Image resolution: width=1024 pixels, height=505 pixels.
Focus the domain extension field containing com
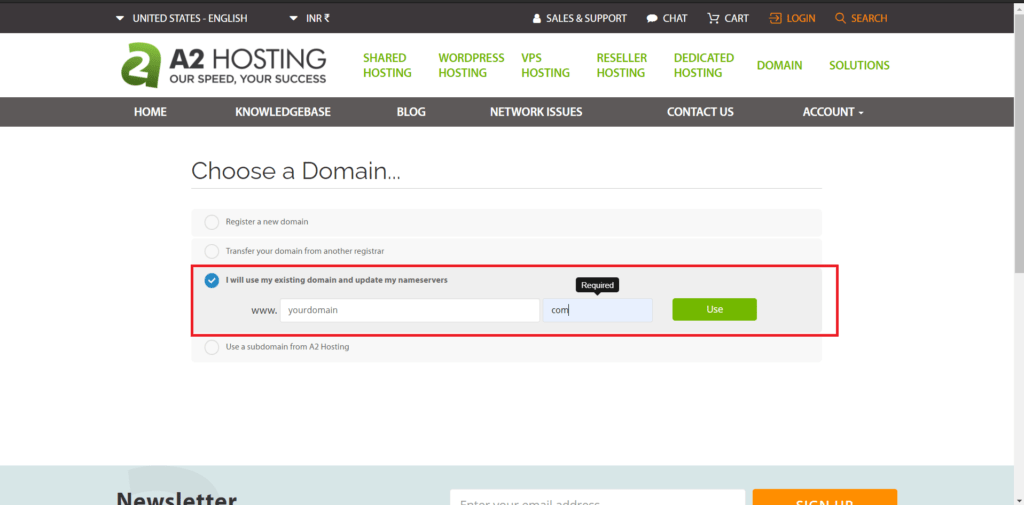pos(598,310)
